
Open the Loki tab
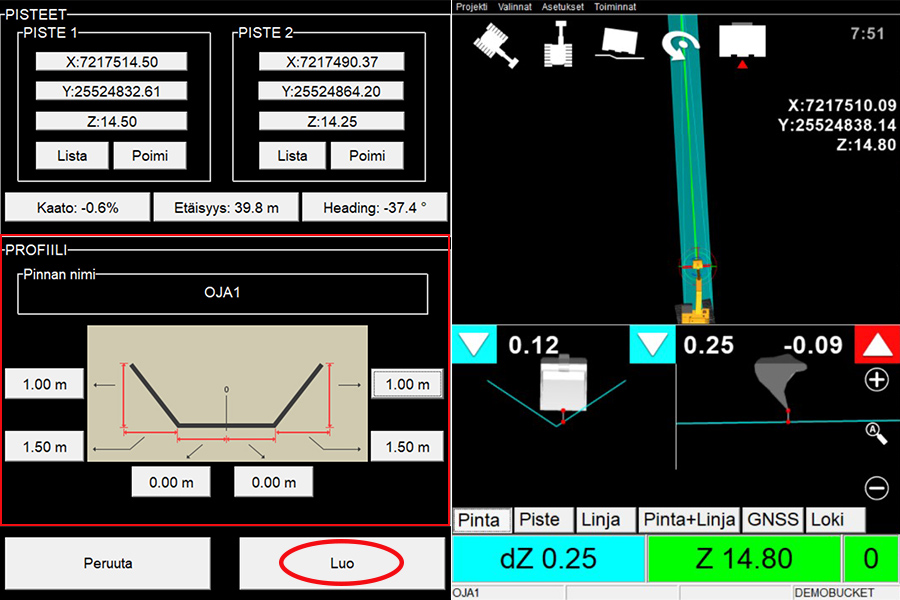point(827,520)
